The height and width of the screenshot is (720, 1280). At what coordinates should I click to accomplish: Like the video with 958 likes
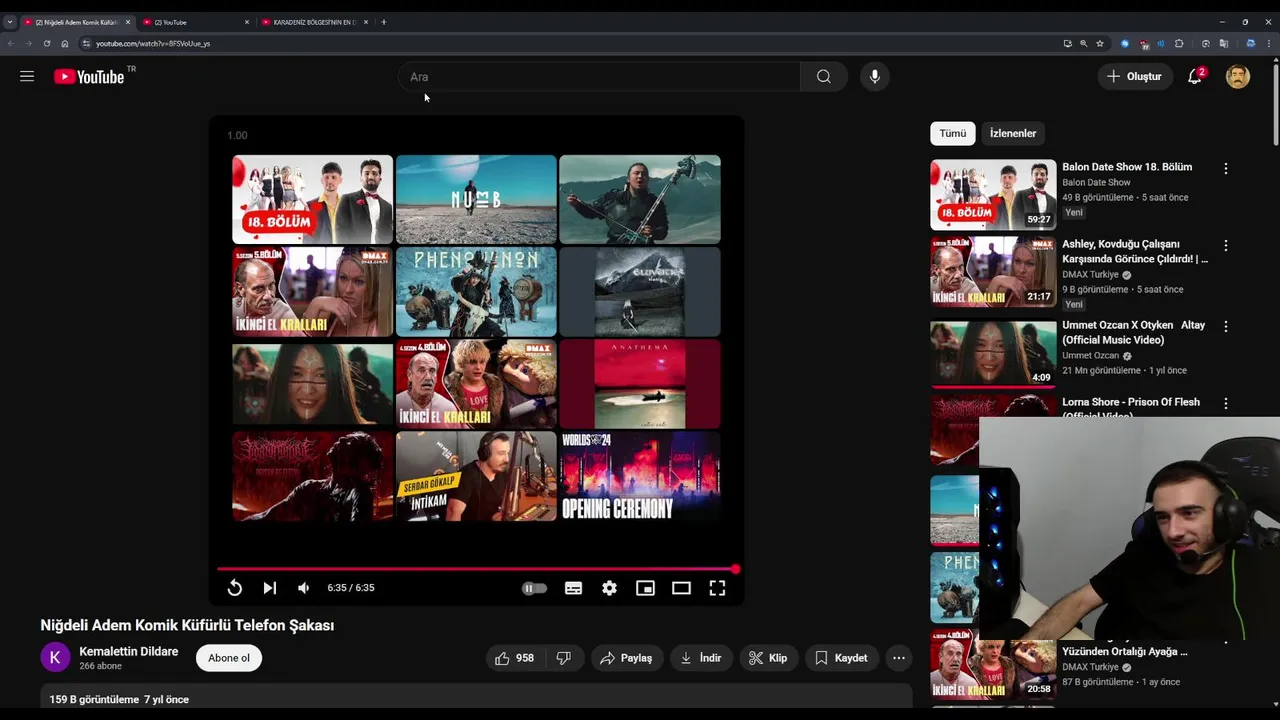coord(515,658)
